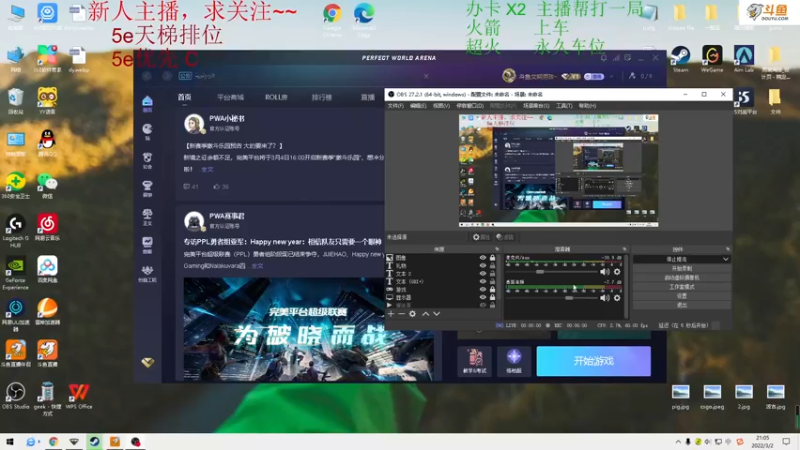Screen dimensions: 800x450
Task: Open Steam desktop shortcut
Action: pos(681,59)
